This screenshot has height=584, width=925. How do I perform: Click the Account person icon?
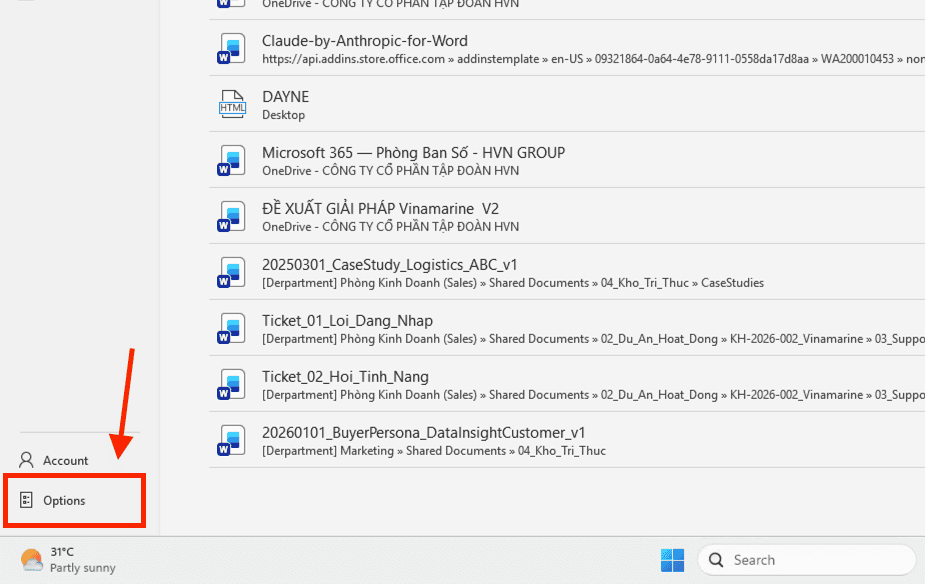click(26, 460)
